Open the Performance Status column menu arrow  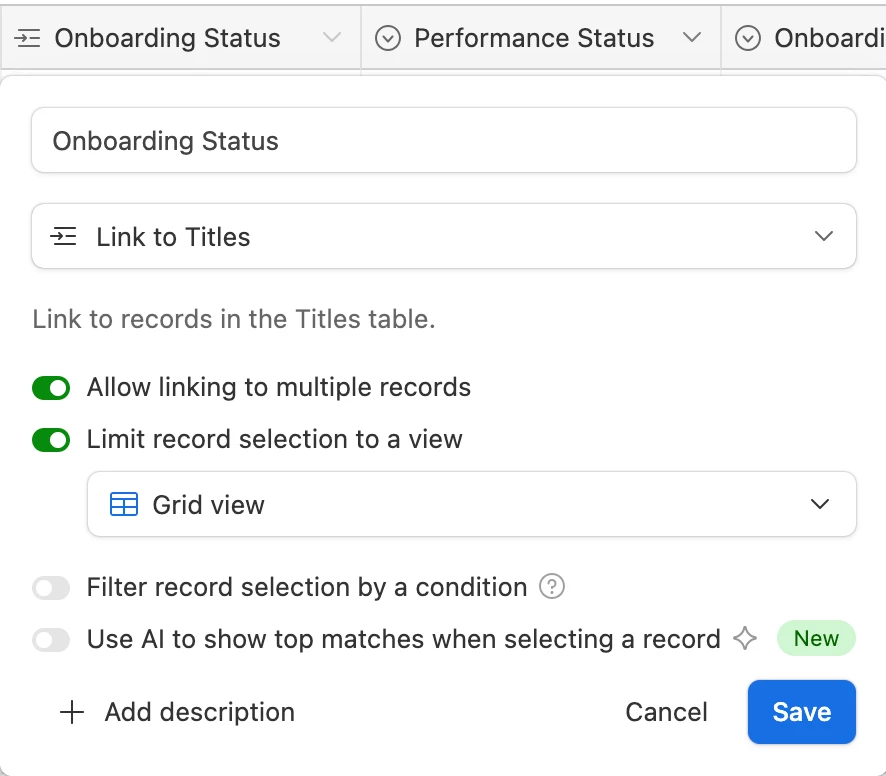[x=691, y=38]
